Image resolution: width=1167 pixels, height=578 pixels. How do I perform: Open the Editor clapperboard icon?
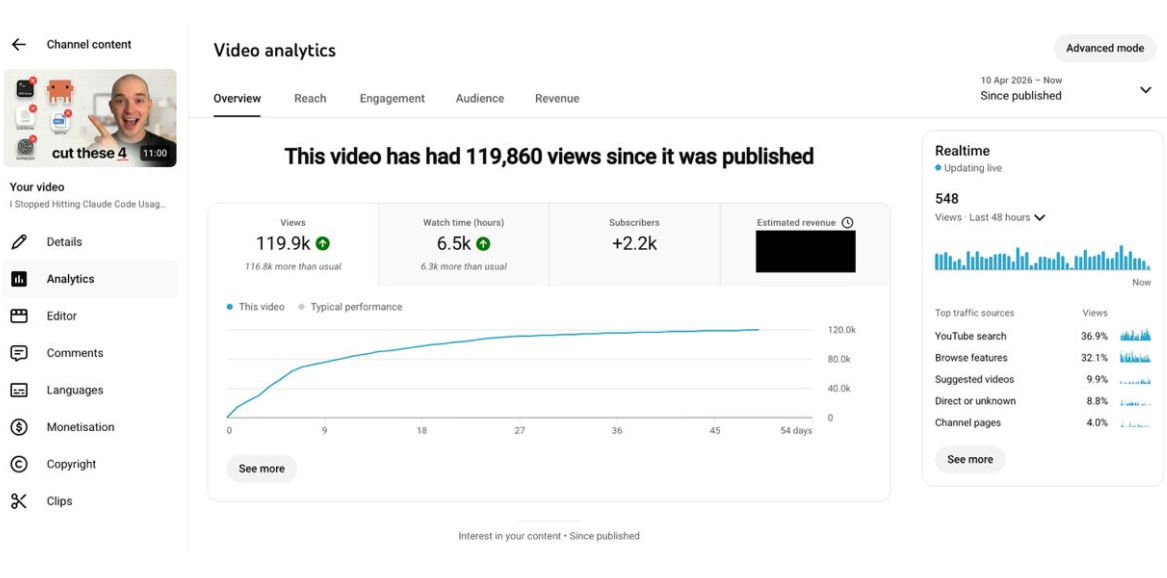click(x=19, y=316)
